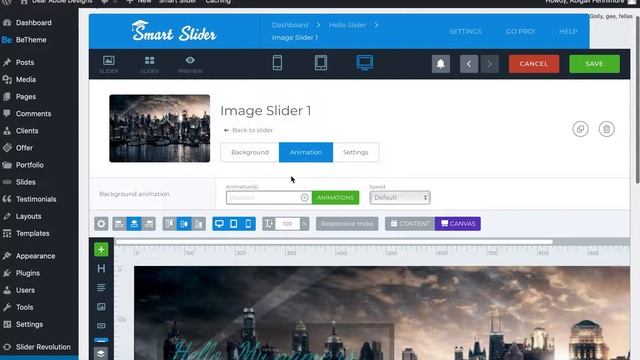Align layer to horizontal center
This screenshot has width=640, height=360.
[134, 224]
